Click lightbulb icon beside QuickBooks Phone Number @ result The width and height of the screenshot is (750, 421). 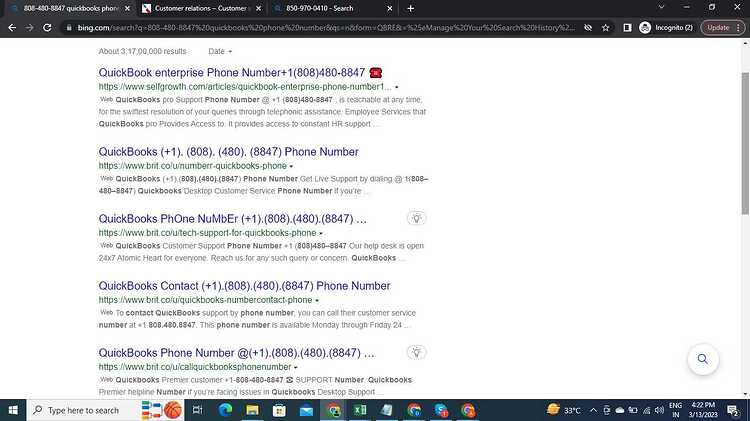click(417, 352)
